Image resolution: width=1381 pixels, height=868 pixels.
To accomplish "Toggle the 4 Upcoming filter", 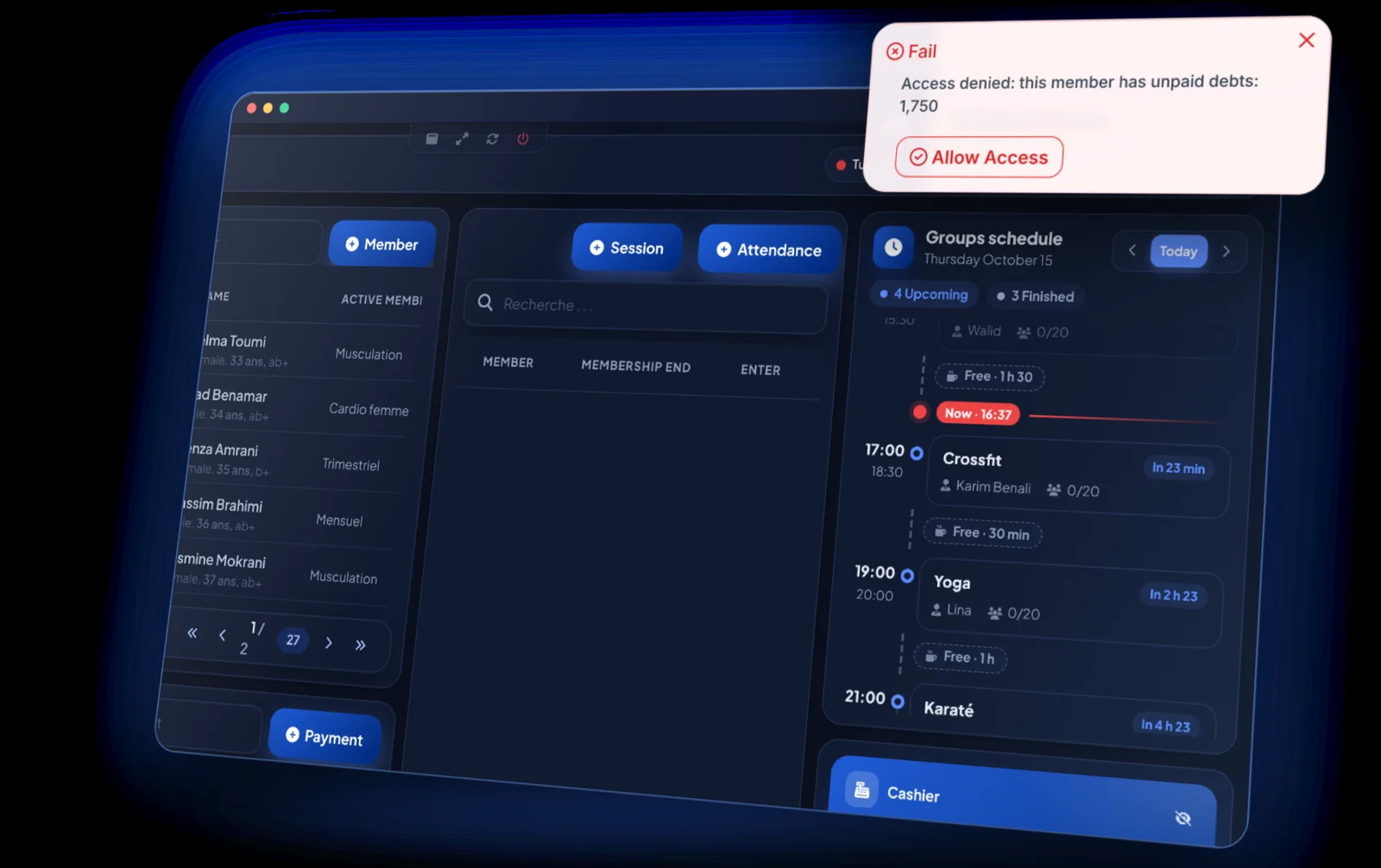I will [x=923, y=294].
